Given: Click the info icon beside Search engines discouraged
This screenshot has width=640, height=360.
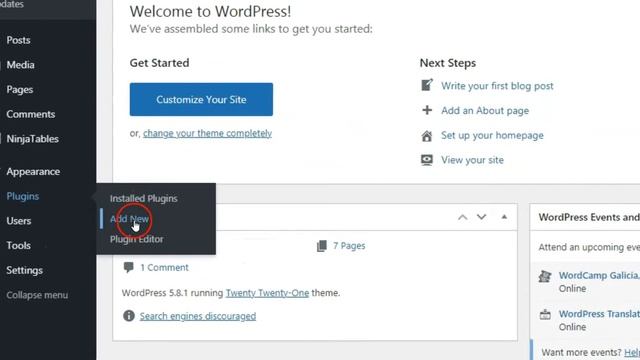Looking at the screenshot, I should point(129,316).
